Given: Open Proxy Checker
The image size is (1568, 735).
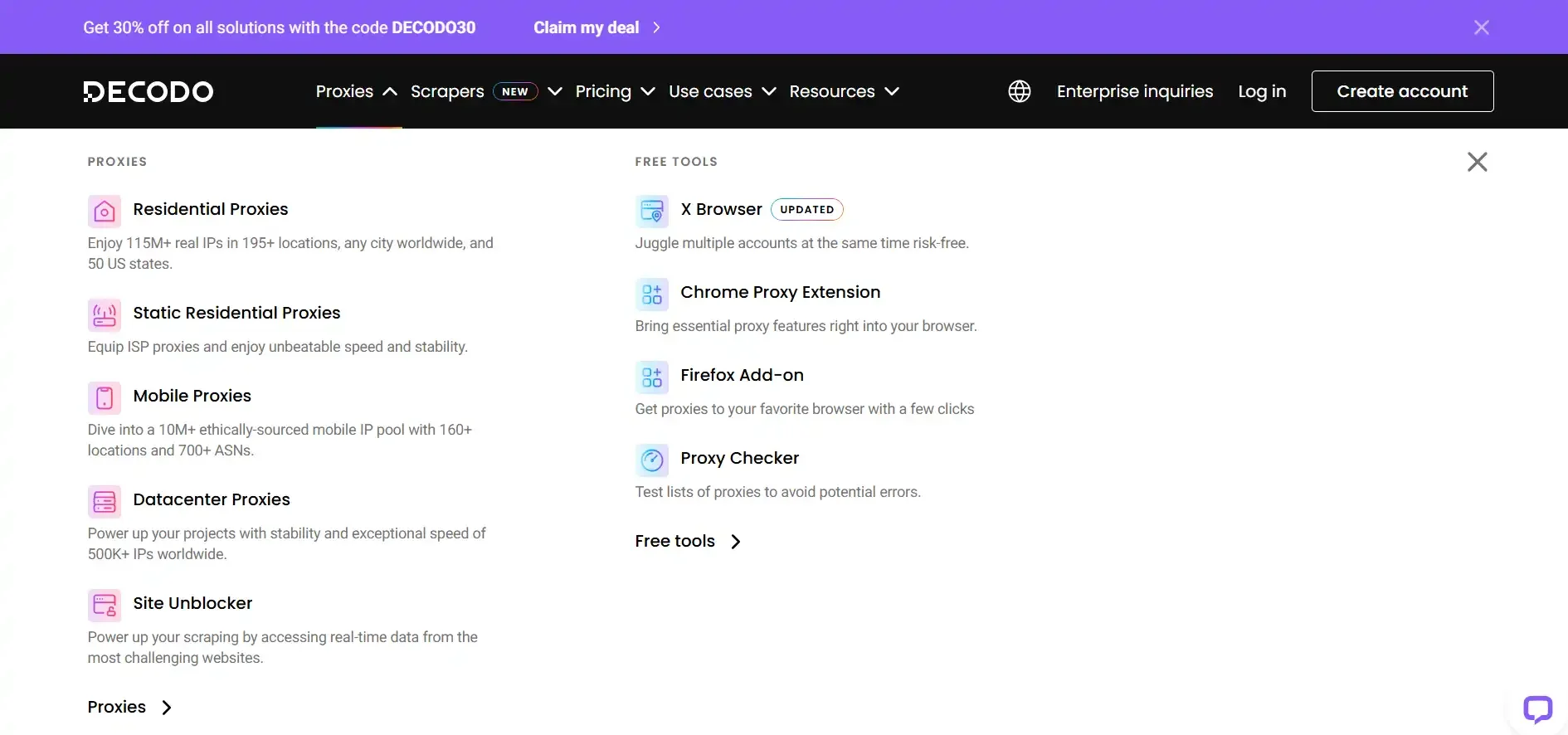Looking at the screenshot, I should tap(739, 458).
